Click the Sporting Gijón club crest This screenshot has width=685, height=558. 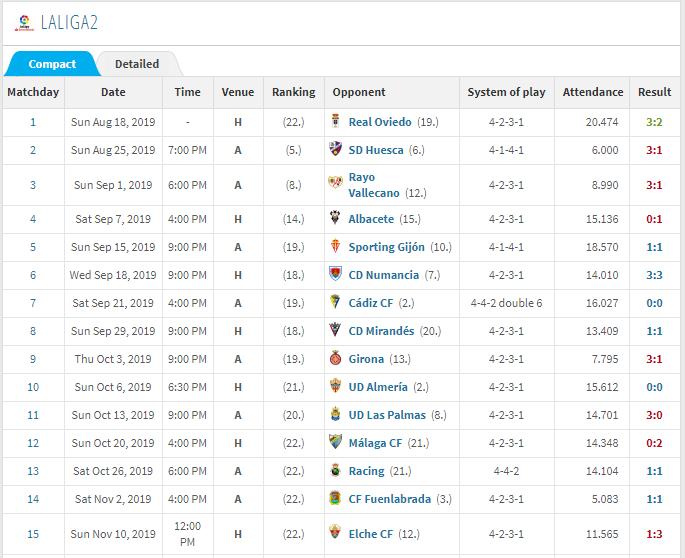336,246
